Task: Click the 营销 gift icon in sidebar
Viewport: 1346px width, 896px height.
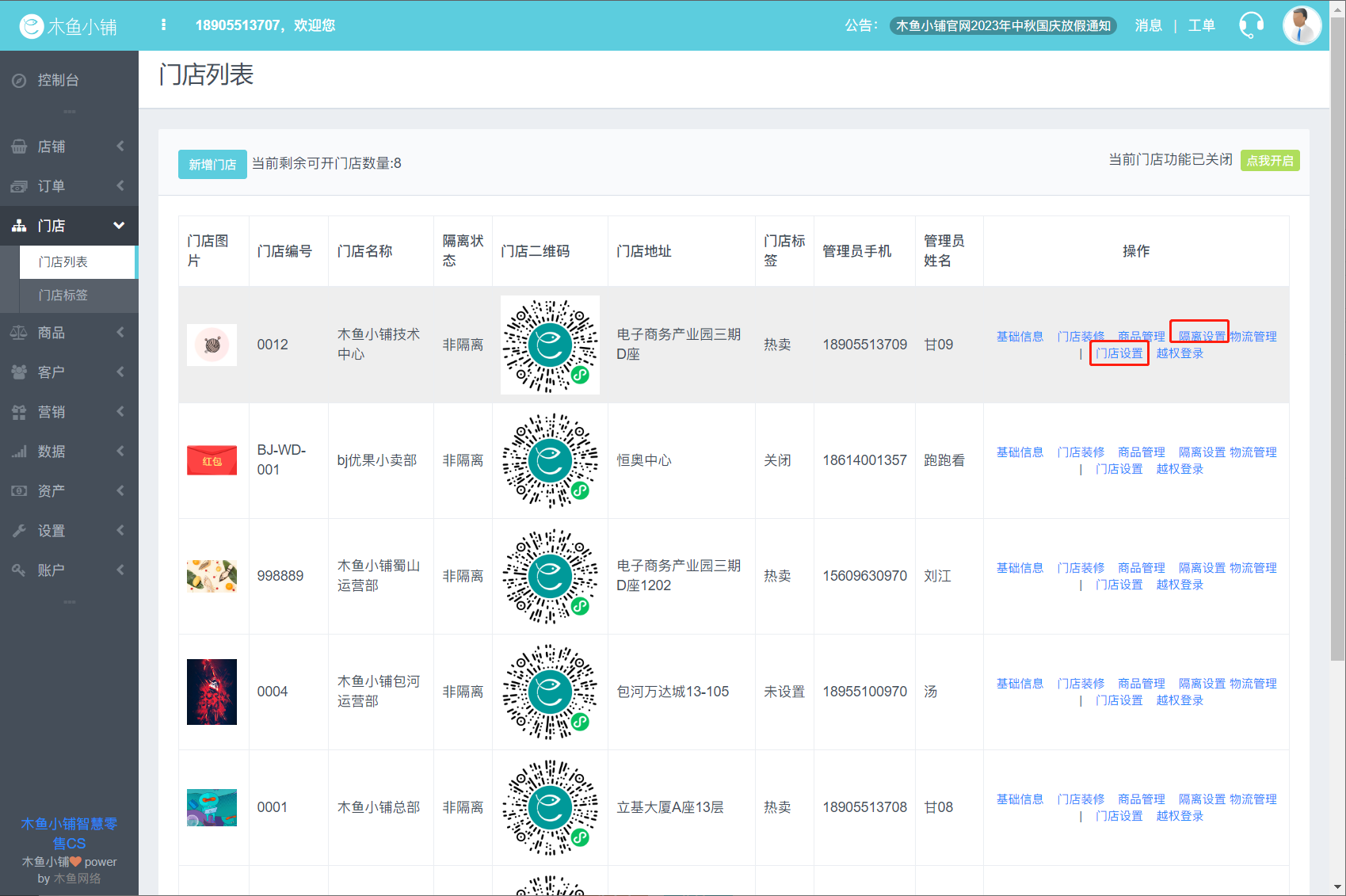Action: 19,412
